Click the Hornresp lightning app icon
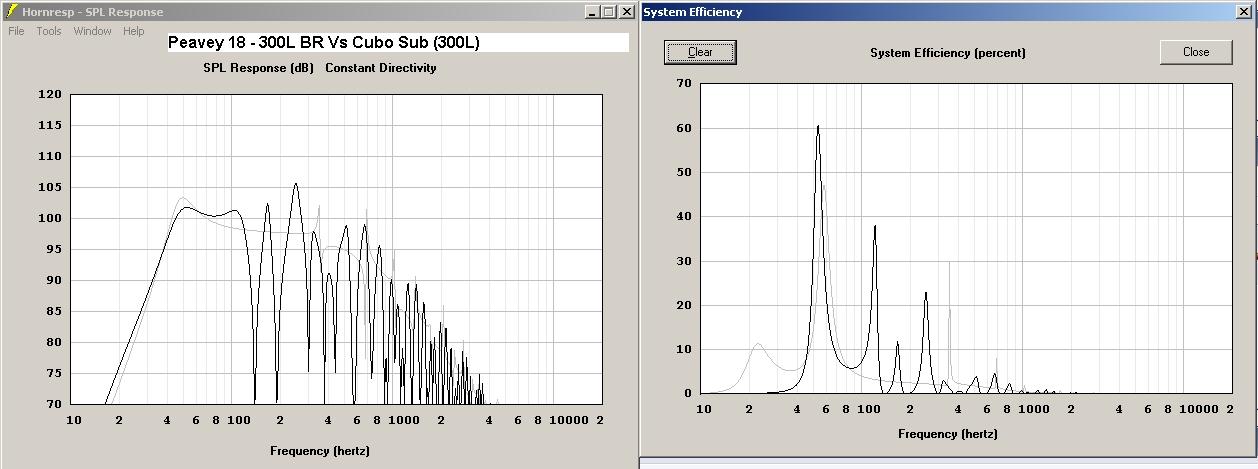 11,12
